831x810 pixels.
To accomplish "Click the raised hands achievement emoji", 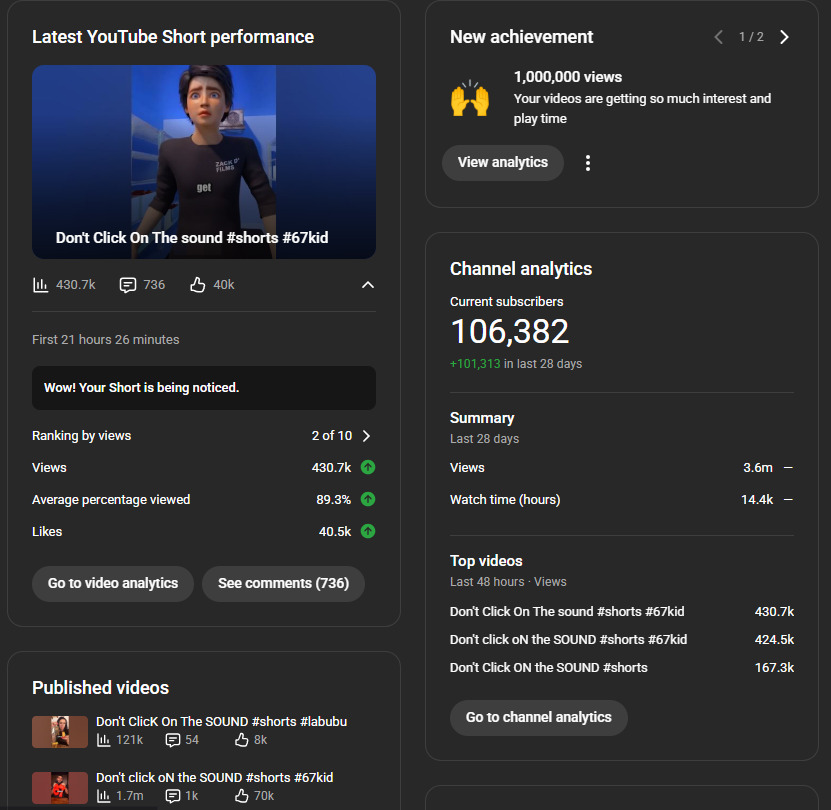I will click(x=469, y=99).
